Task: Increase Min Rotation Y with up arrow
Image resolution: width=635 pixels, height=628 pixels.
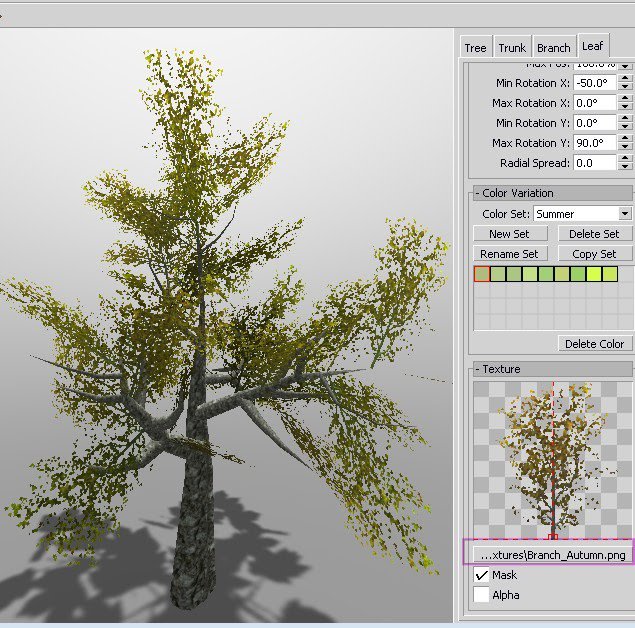Action: click(x=626, y=118)
